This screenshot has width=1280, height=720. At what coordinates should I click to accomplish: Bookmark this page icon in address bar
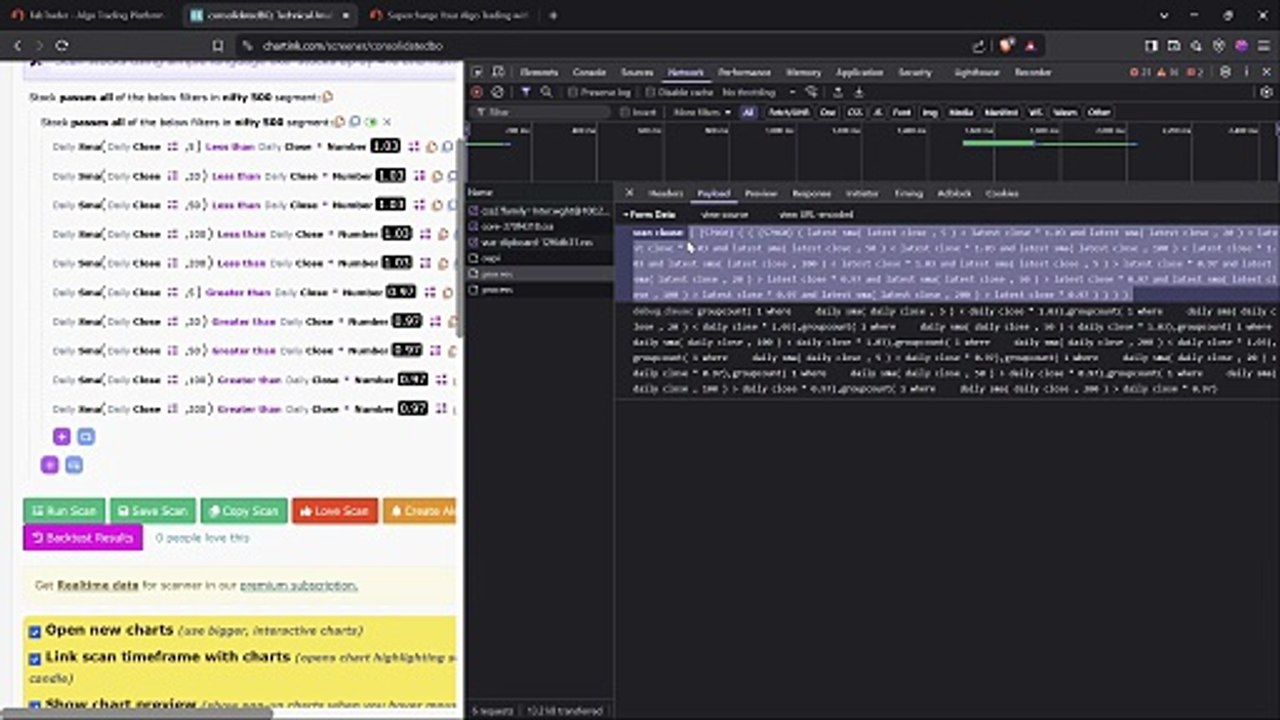coord(218,46)
